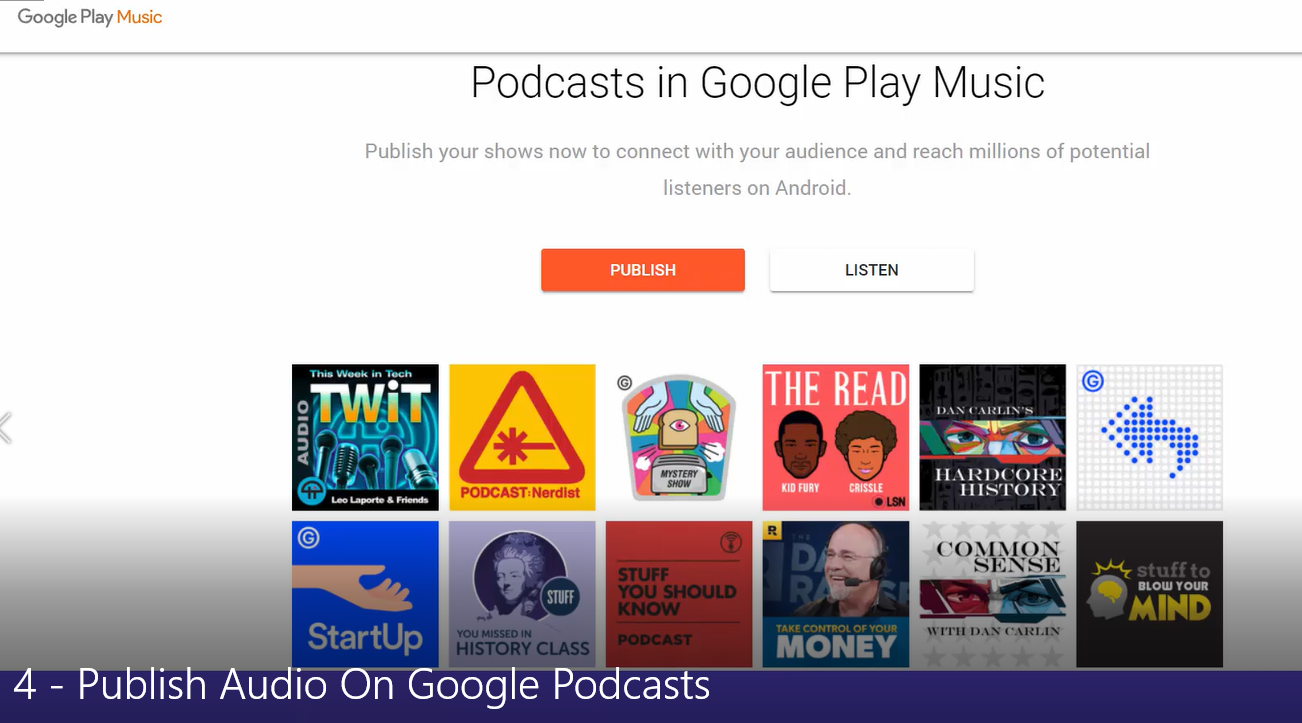
Task: Click the Podcasts in Google Play Music heading
Action: click(758, 83)
